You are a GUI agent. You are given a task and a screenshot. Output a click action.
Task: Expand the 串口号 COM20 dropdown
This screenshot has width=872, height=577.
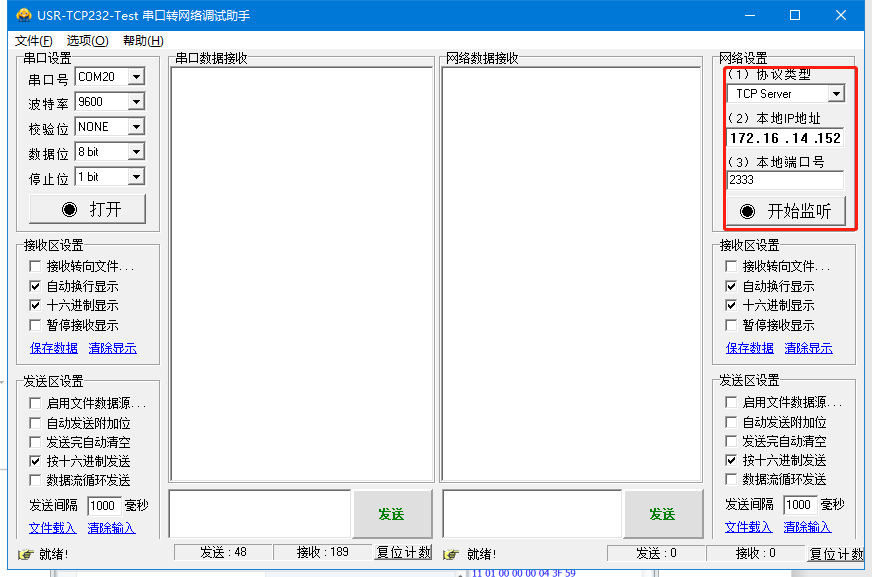pos(136,77)
